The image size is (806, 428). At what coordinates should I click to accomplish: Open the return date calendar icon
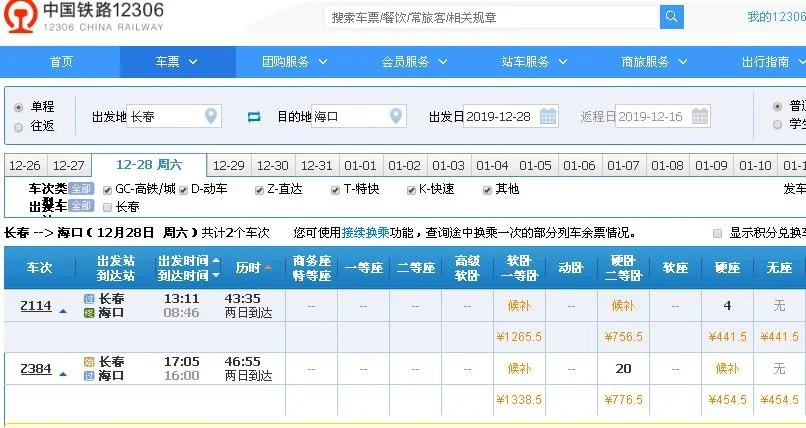point(700,116)
